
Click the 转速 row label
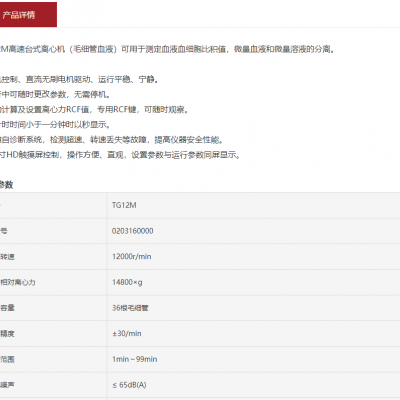[7, 257]
